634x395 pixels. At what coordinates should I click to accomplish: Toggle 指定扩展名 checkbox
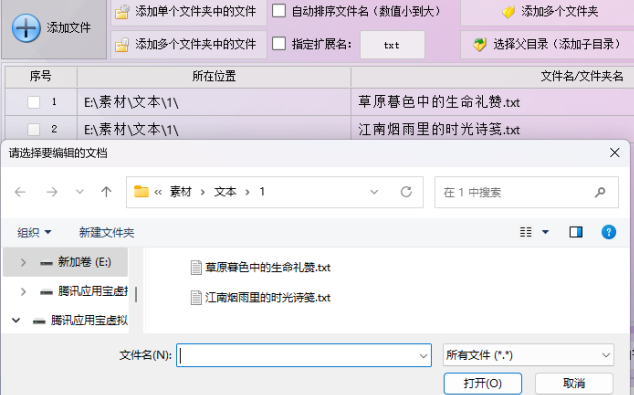(279, 43)
